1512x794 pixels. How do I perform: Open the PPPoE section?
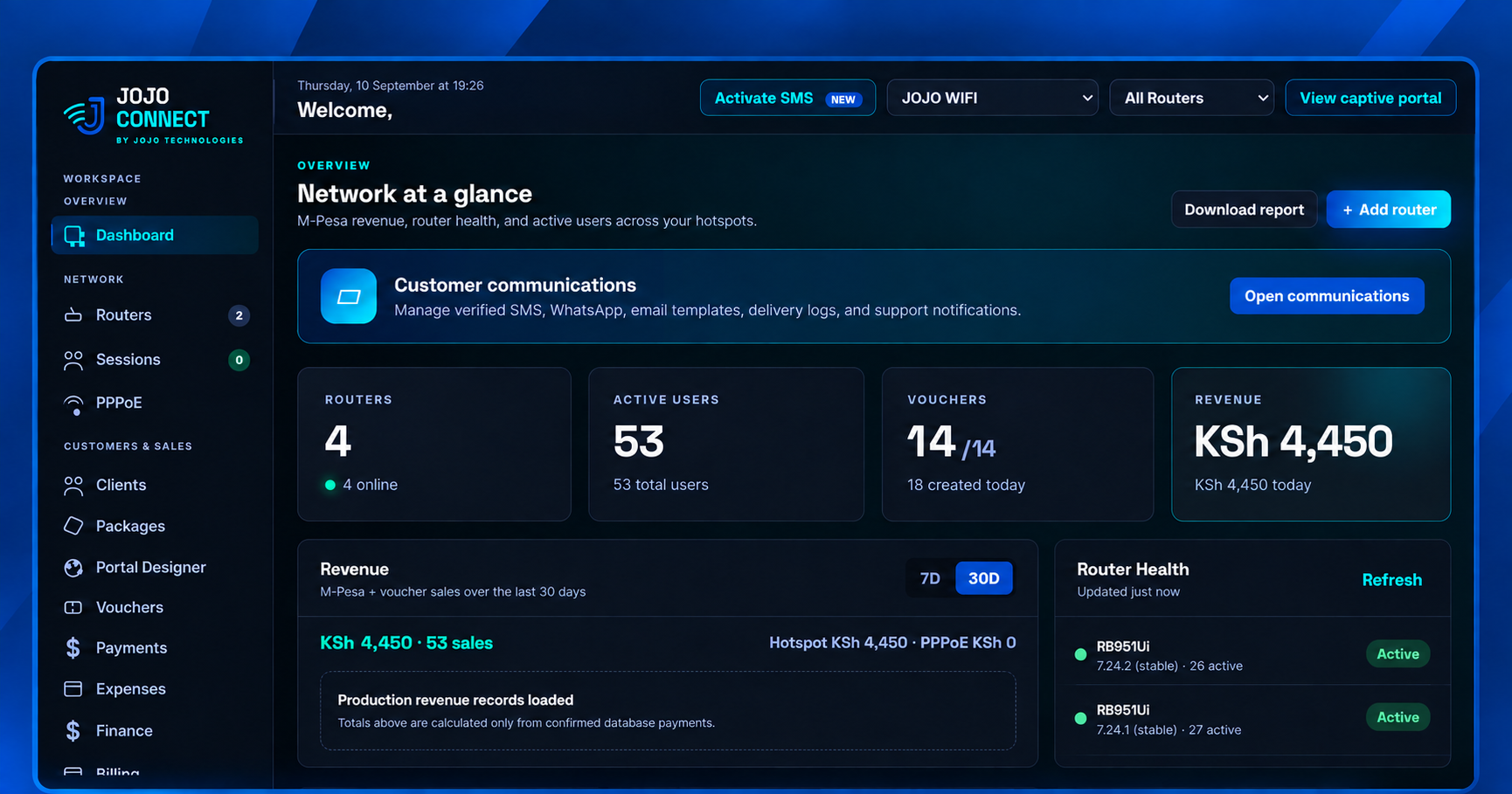[155, 404]
